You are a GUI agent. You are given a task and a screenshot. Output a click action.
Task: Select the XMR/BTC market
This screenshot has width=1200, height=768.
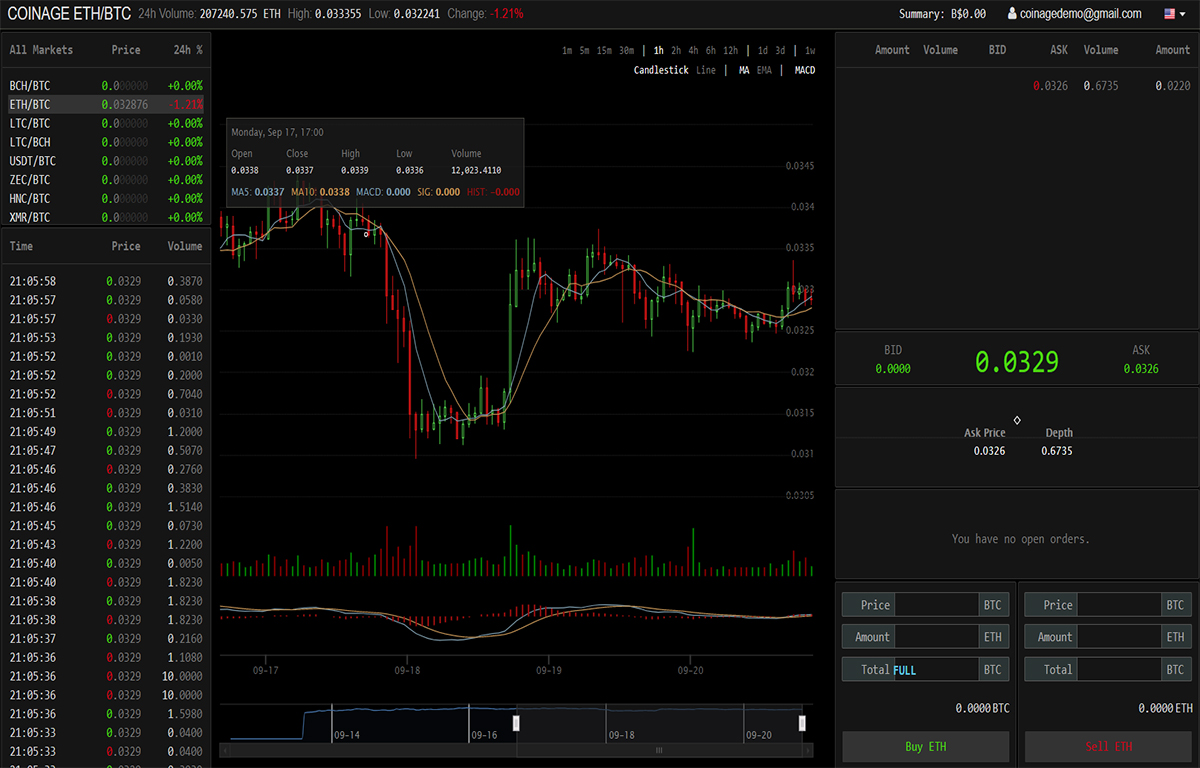click(106, 217)
